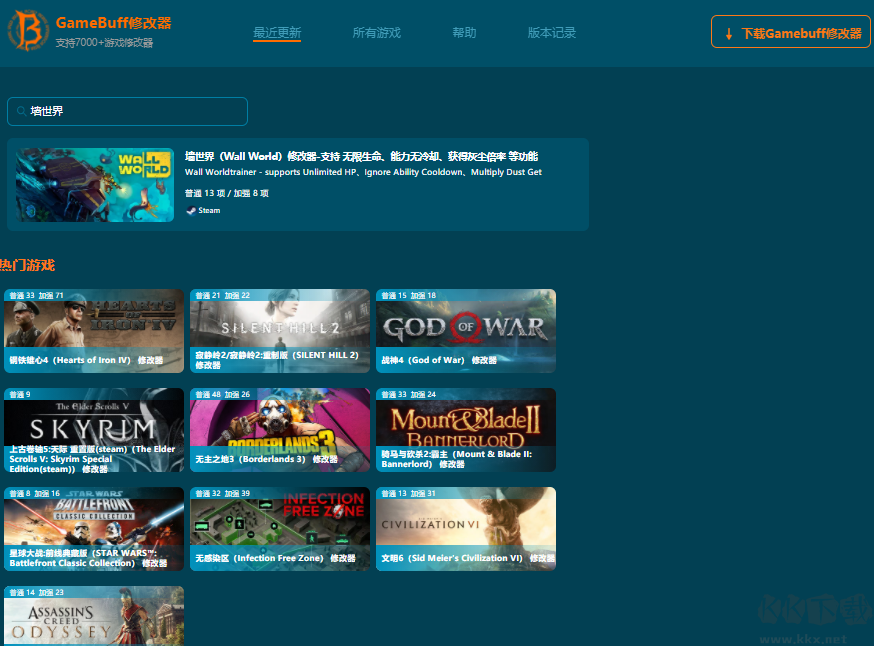Open the Battlefront Classic Collection card
This screenshot has width=874, height=646.
tap(94, 529)
